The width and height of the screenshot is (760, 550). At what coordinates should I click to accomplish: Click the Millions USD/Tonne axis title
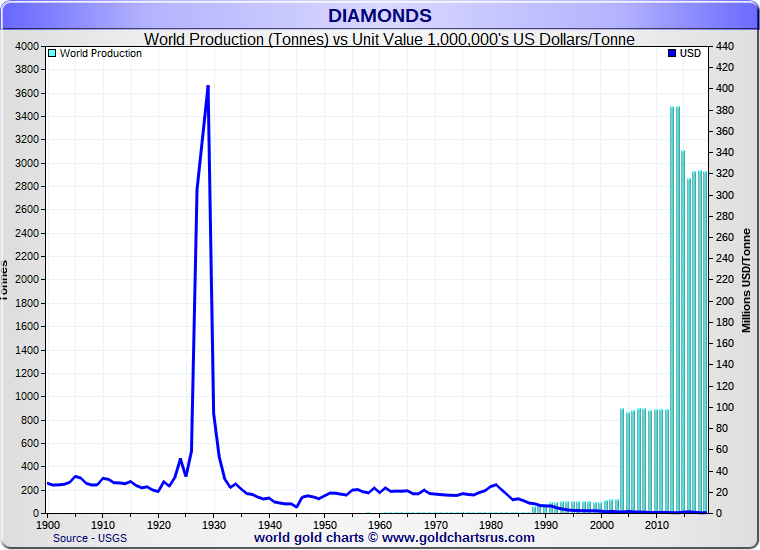tap(746, 281)
